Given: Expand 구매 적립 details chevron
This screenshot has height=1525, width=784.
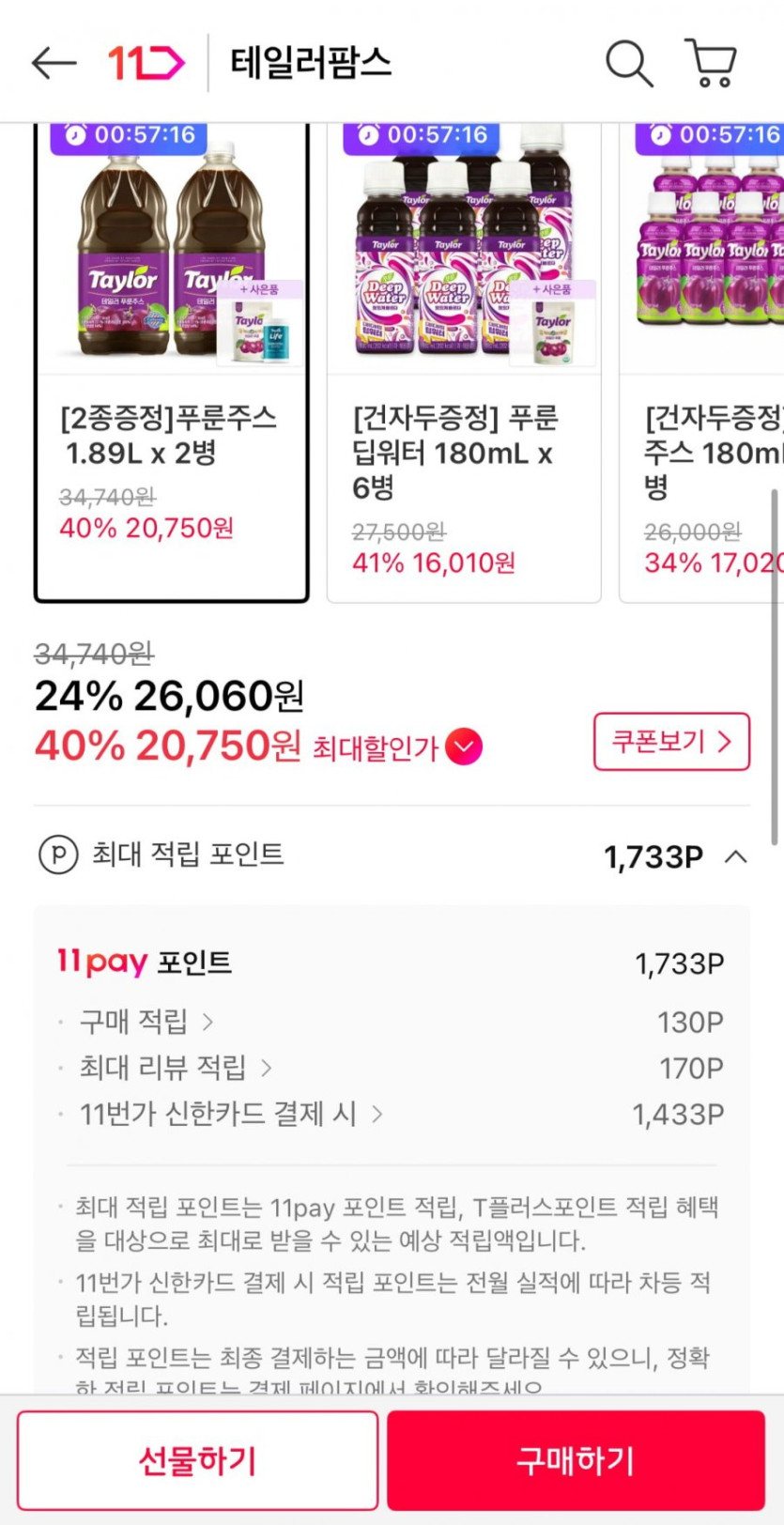Looking at the screenshot, I should (x=208, y=1022).
